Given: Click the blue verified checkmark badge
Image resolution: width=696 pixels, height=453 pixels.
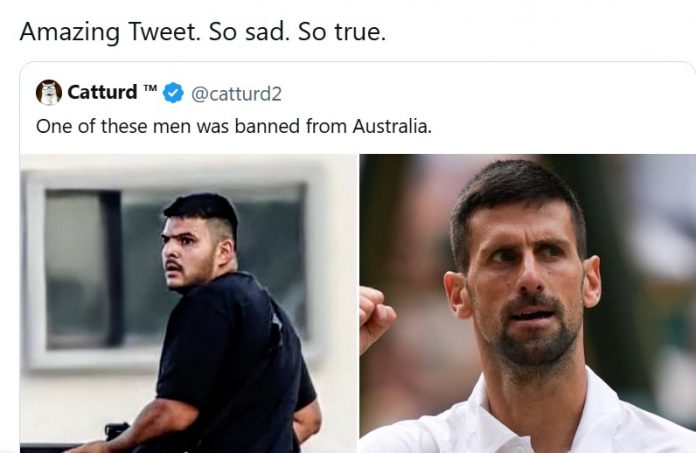Looking at the screenshot, I should 173,93.
